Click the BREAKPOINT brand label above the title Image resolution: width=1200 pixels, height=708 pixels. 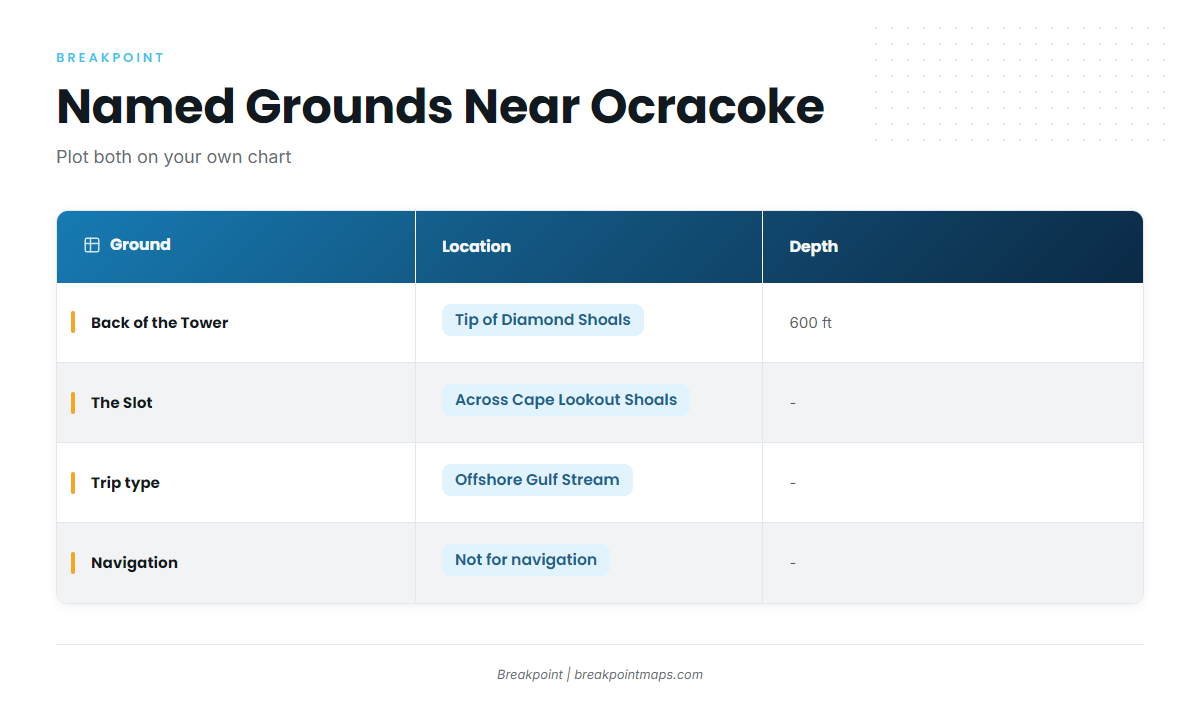pyautogui.click(x=110, y=58)
